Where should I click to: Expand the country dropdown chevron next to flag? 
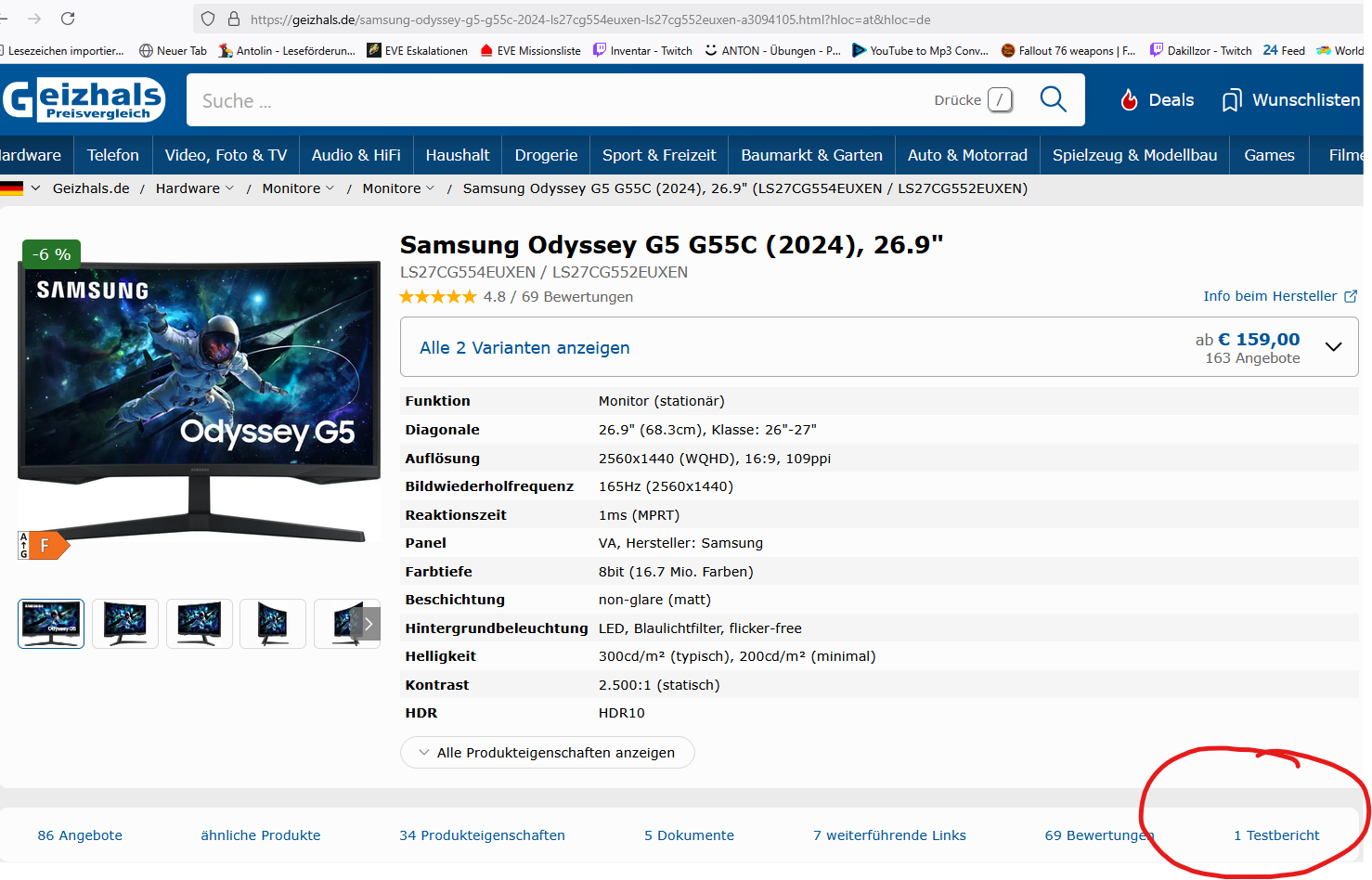coord(35,188)
